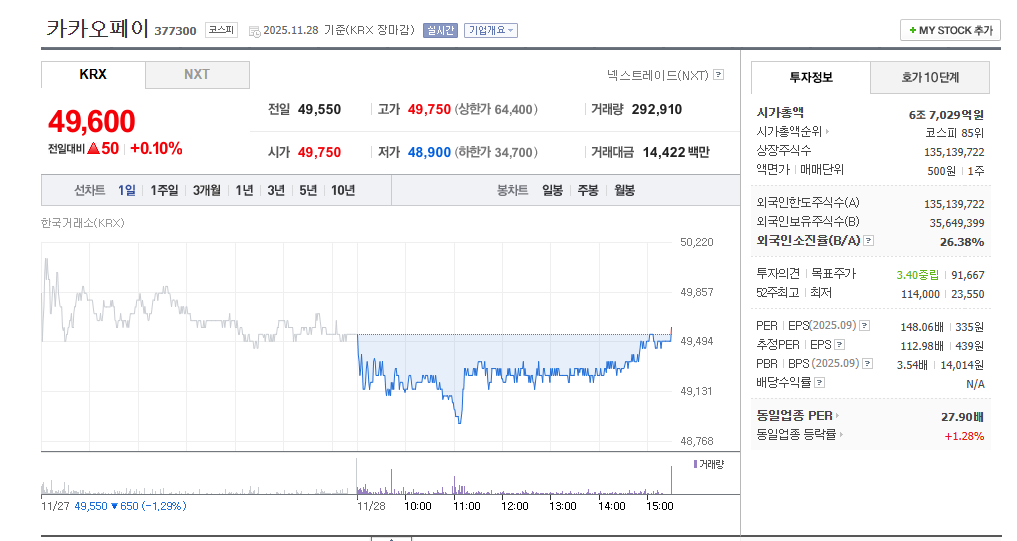This screenshot has height=541, width=1017.
Task: Click the PER value 148.06배
Action: [922, 327]
